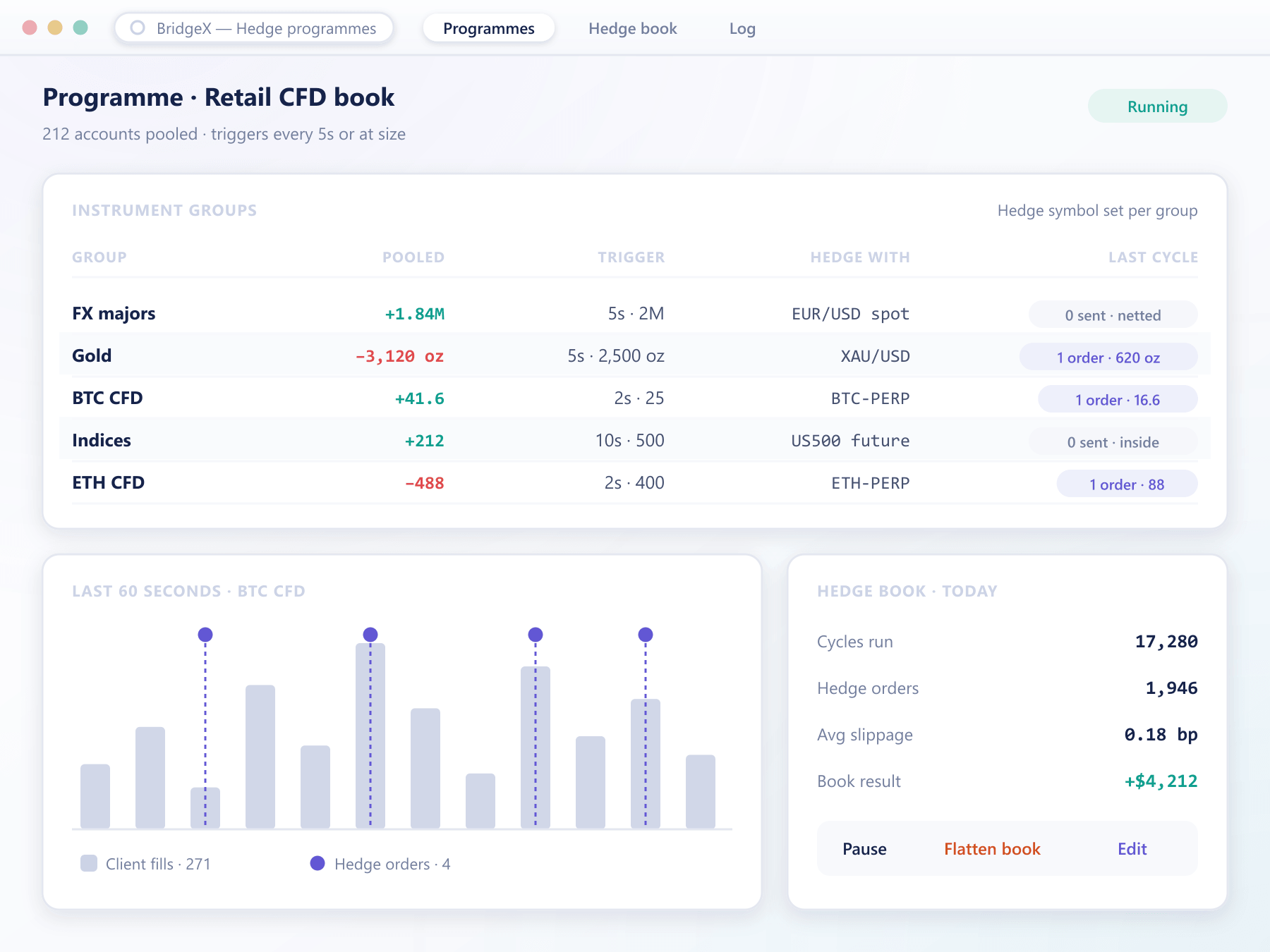Click the "0 sent · netted" last cycle pill

(x=1113, y=315)
